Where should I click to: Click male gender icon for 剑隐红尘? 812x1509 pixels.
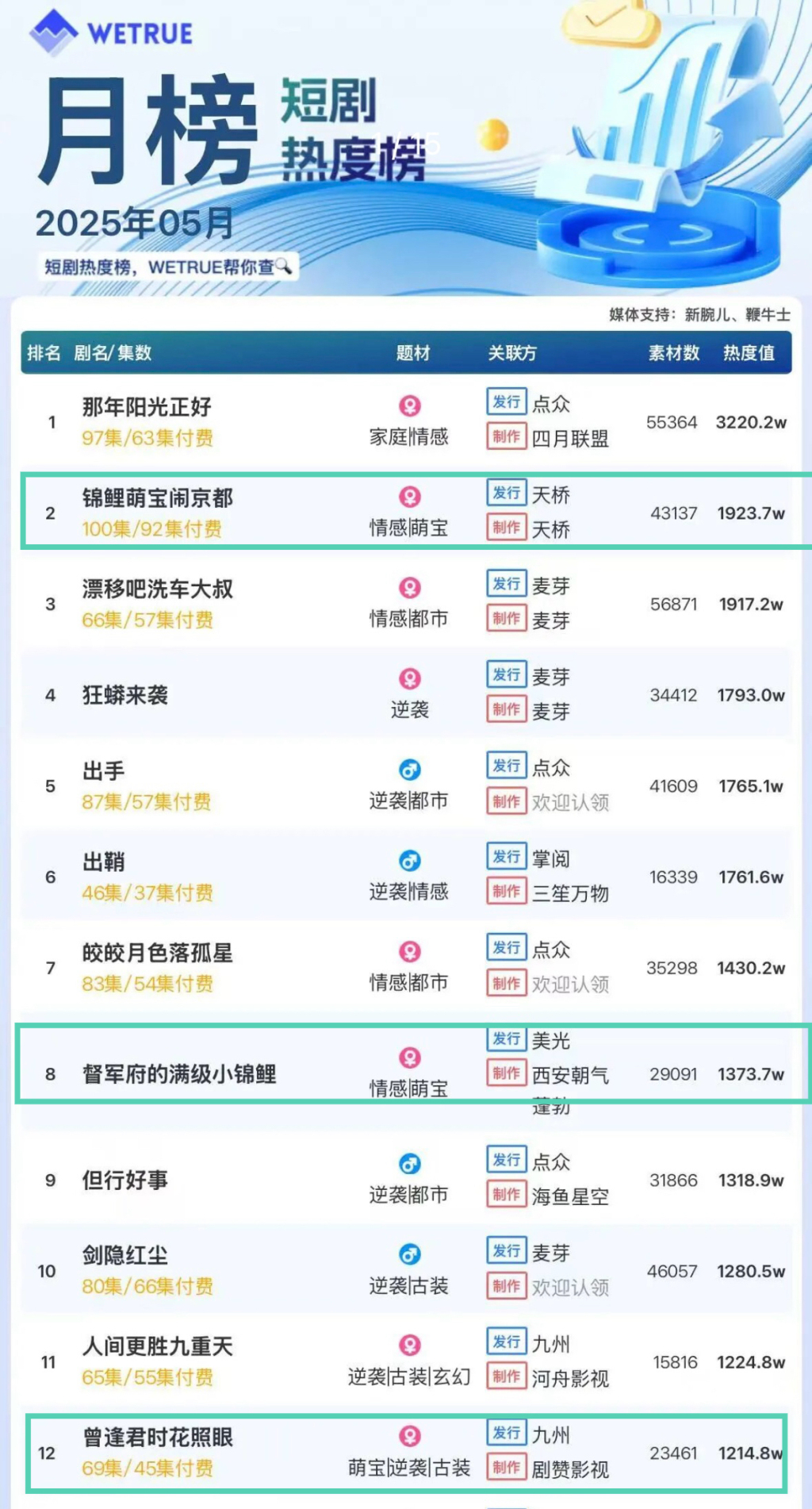coord(409,1254)
